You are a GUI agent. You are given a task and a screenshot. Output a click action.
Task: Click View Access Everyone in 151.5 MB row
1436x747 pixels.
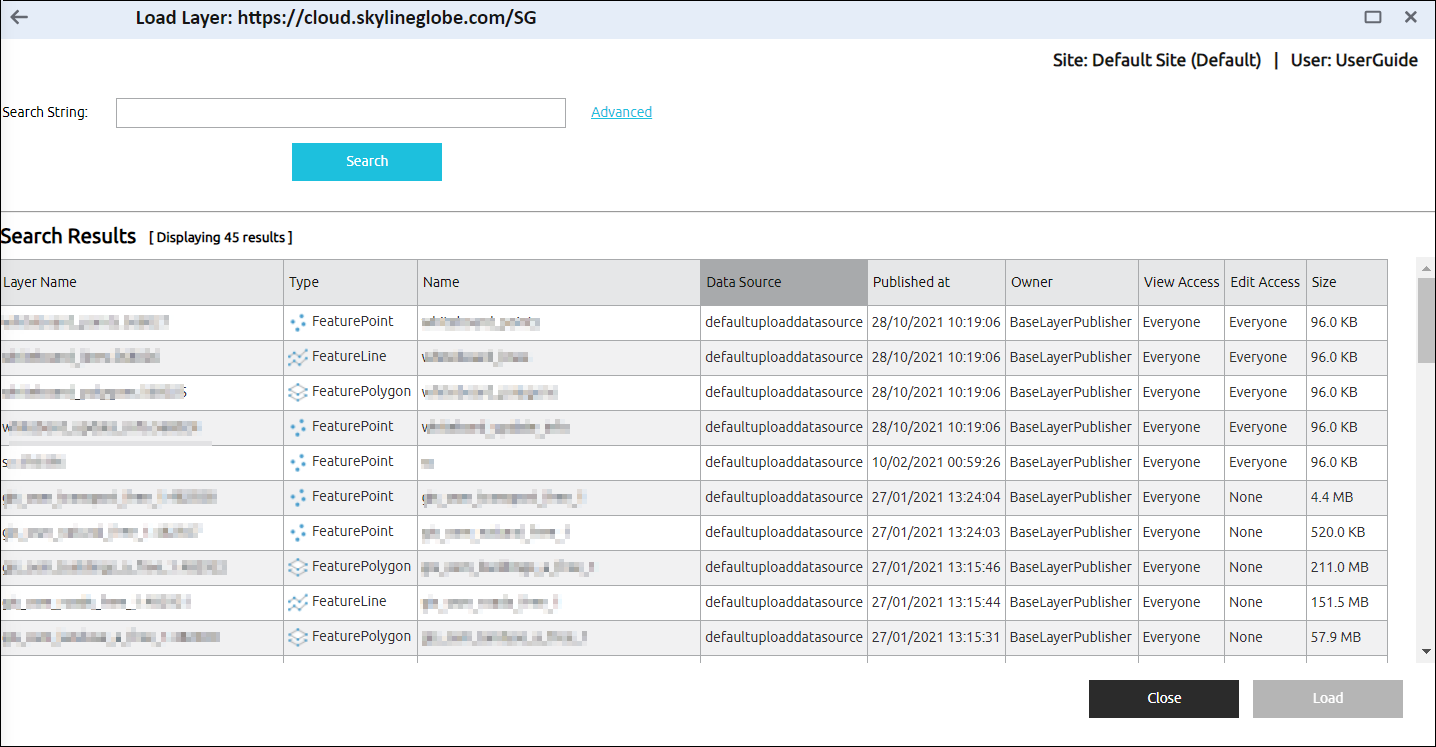tap(1171, 602)
